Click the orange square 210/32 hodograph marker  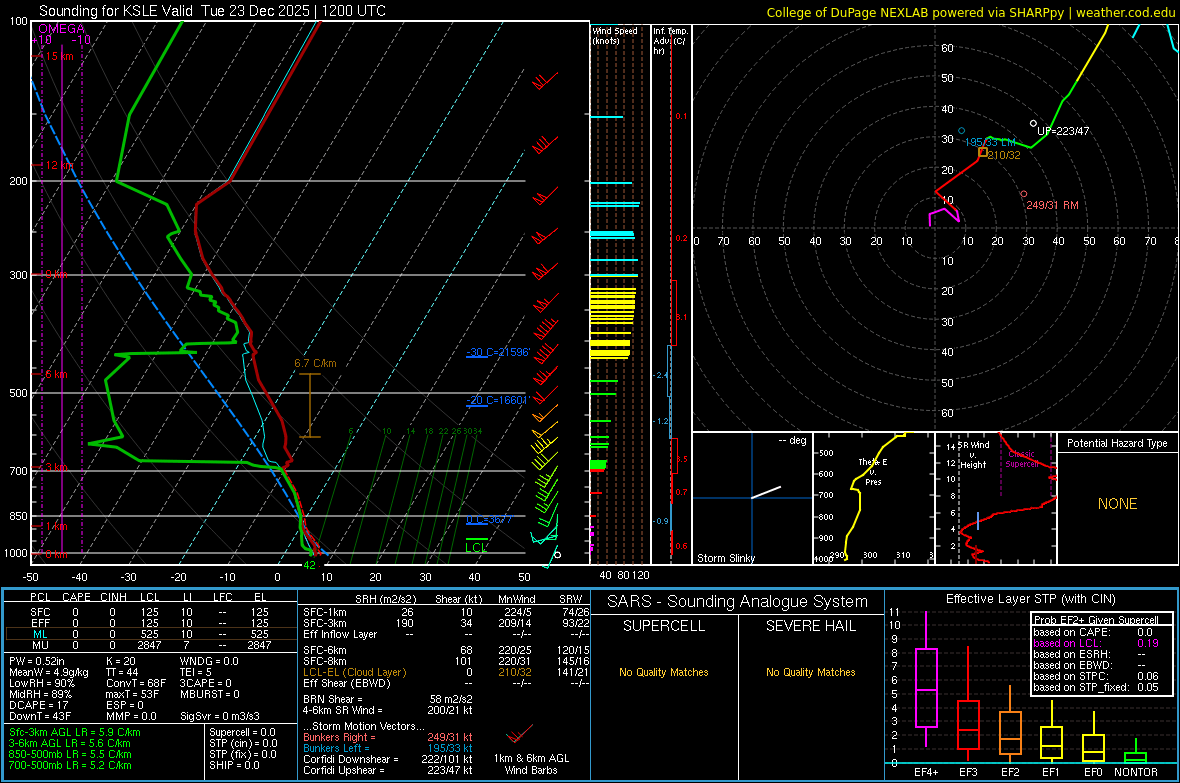983,152
